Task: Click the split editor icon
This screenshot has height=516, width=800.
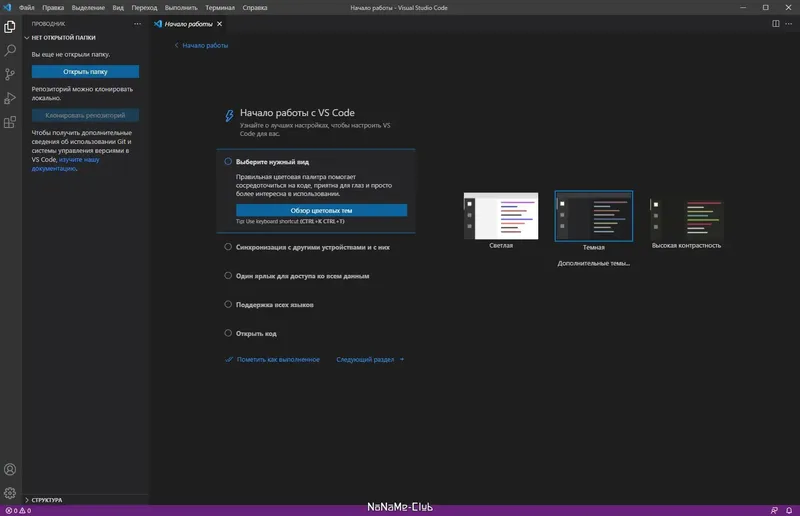Action: [776, 23]
